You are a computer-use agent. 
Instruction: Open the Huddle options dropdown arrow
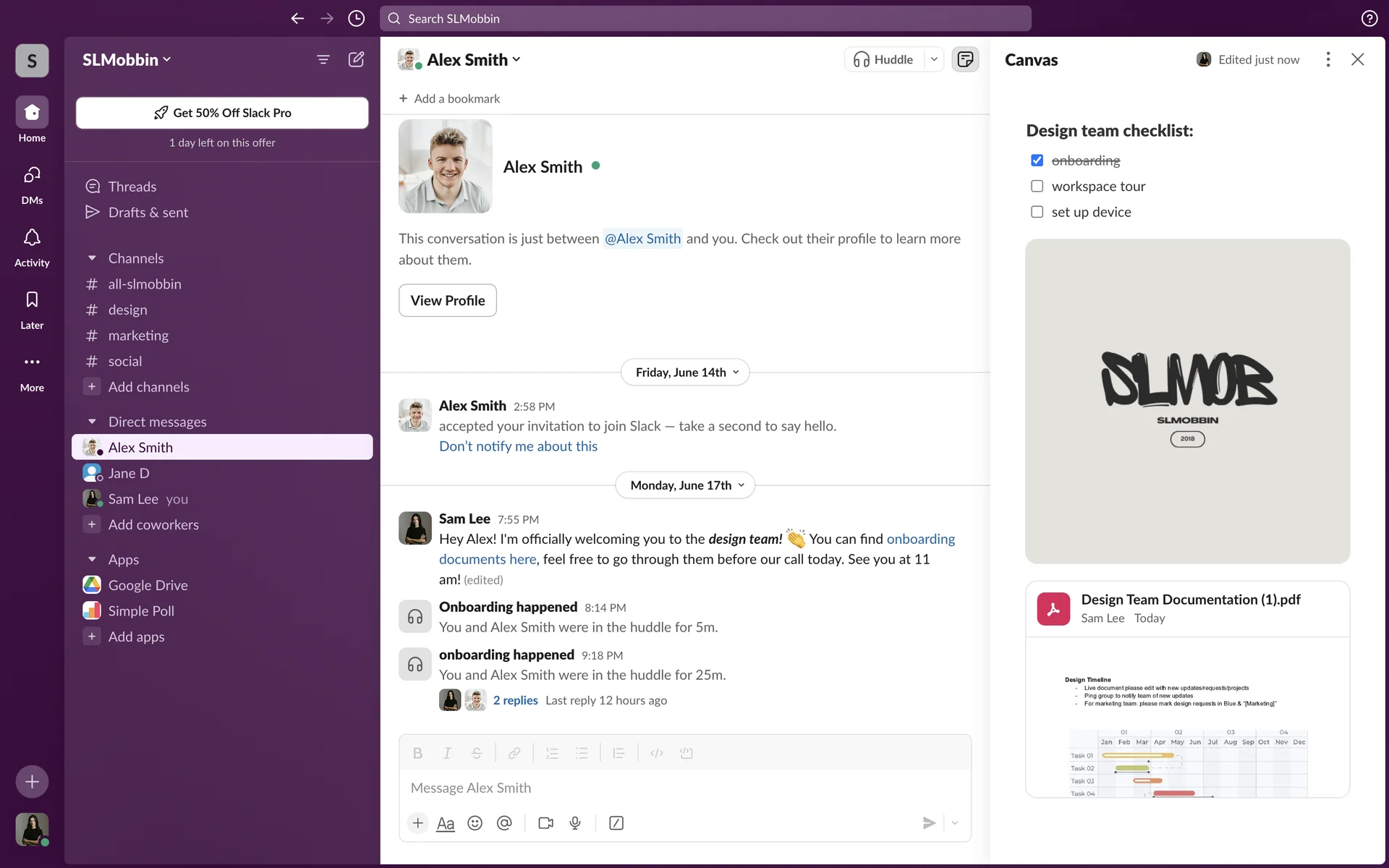[934, 59]
